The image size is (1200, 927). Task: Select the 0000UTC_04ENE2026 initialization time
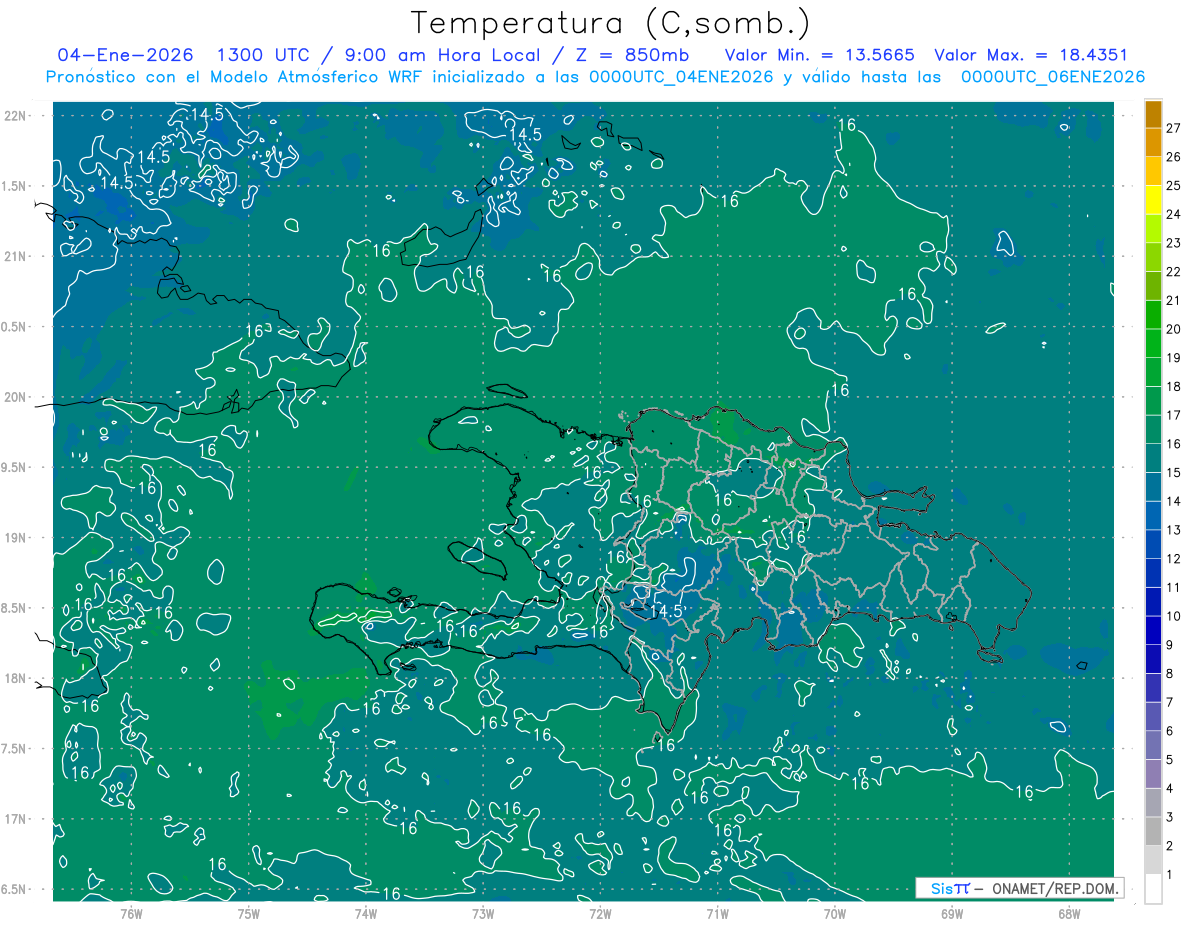pyautogui.click(x=681, y=77)
